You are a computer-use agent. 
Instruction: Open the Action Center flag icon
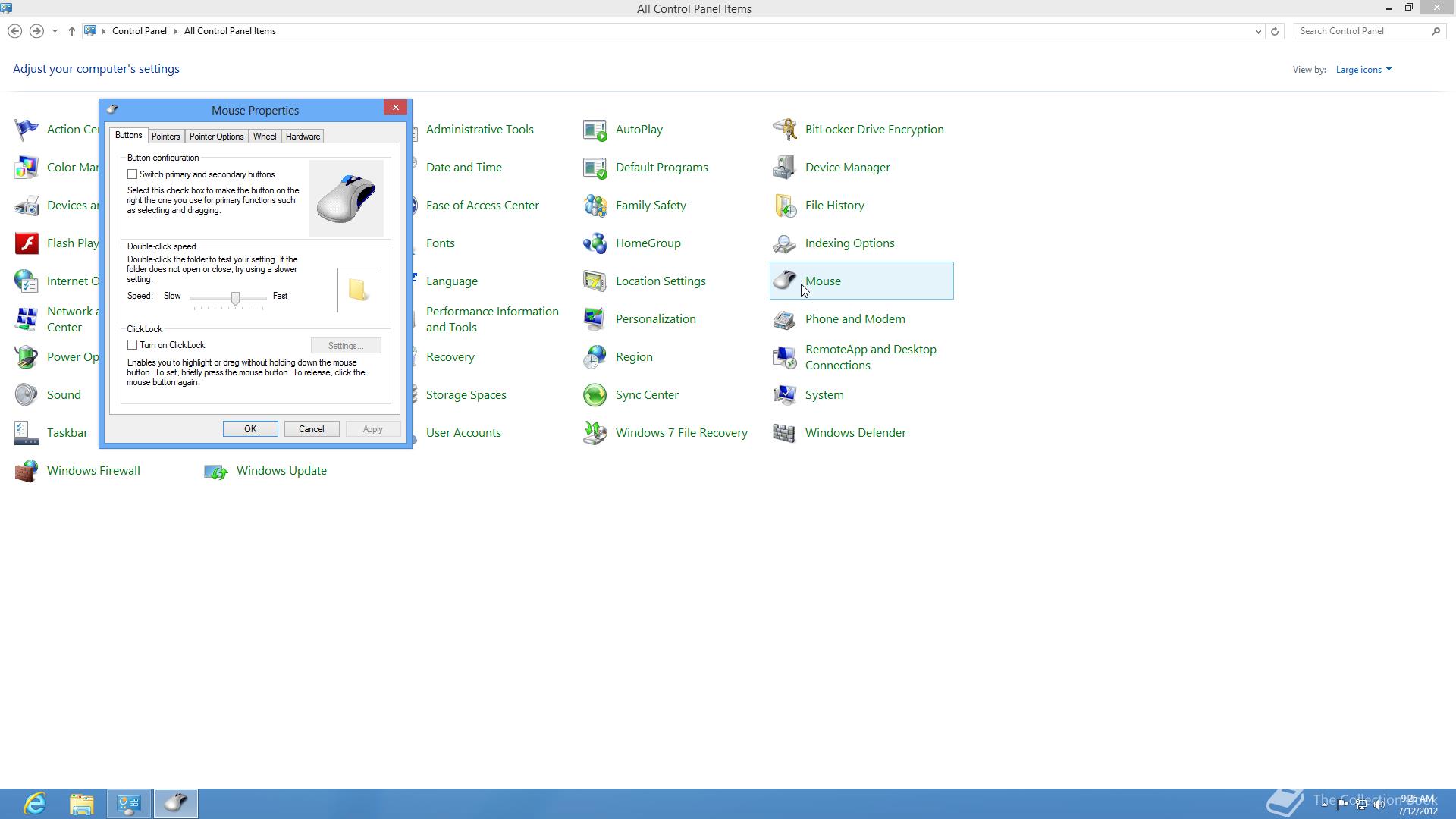(x=26, y=130)
